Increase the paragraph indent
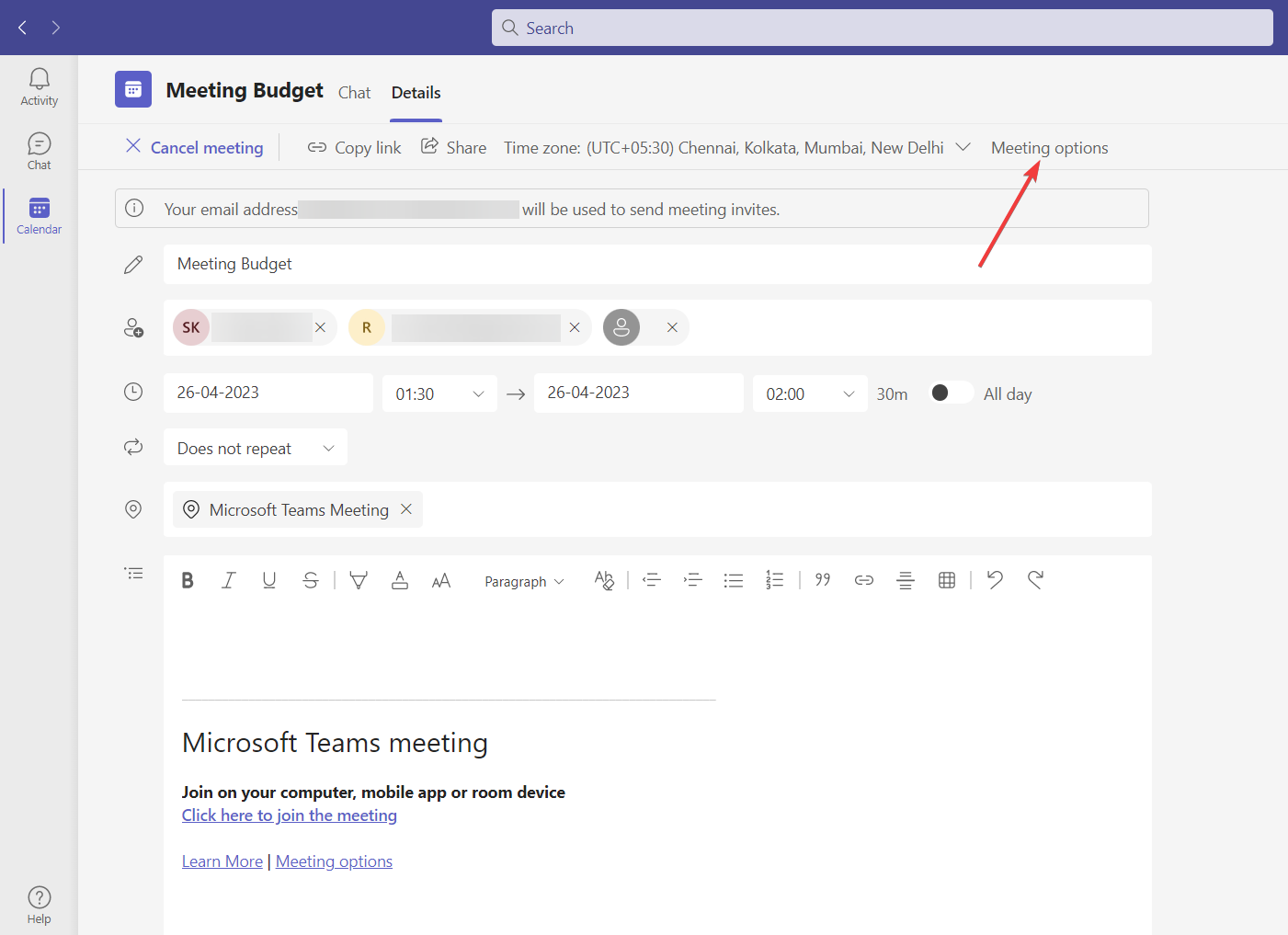Screen dimensions: 1288x935 pyautogui.click(x=693, y=580)
